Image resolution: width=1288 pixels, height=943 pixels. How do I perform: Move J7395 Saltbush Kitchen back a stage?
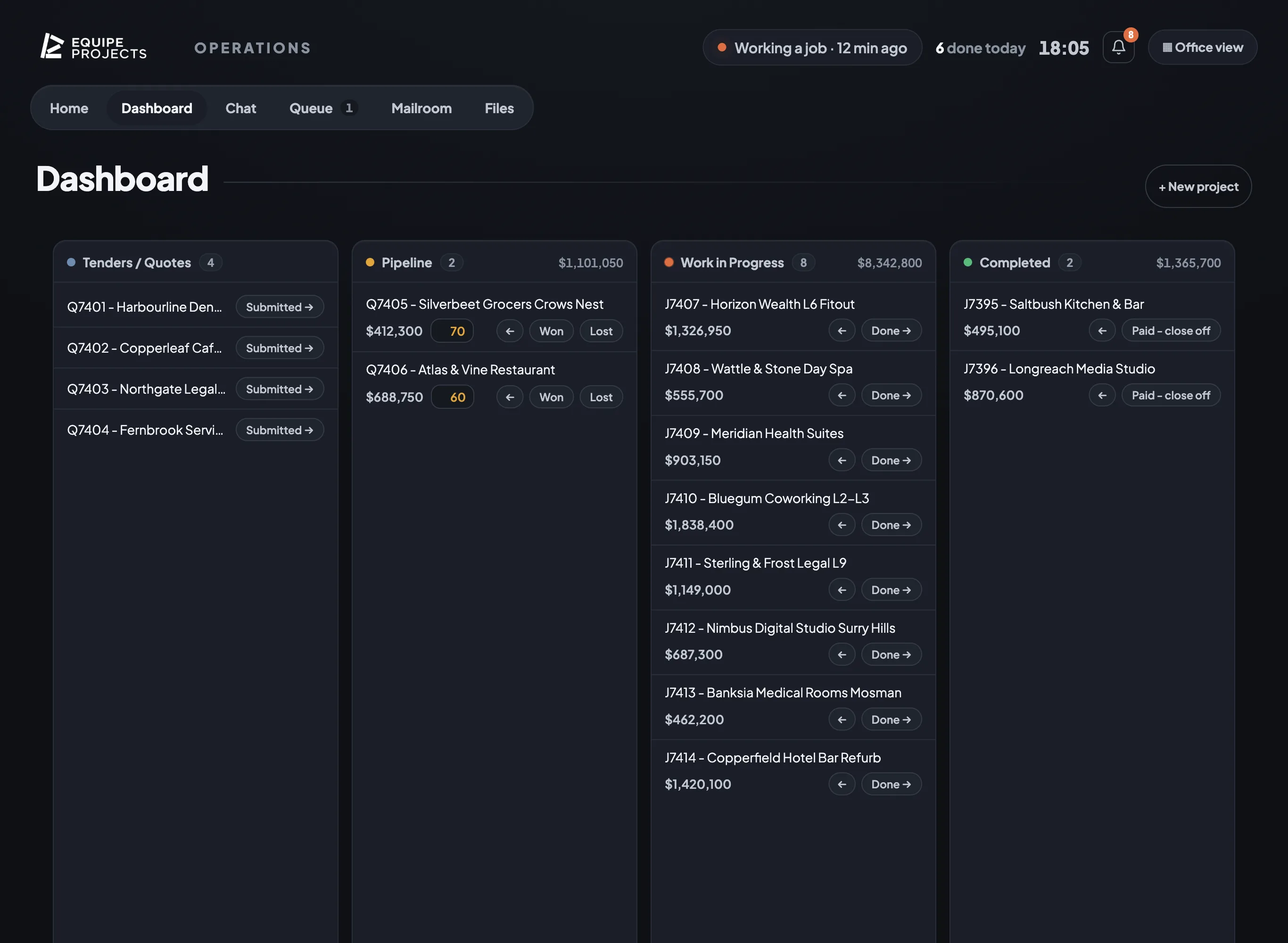click(x=1102, y=331)
